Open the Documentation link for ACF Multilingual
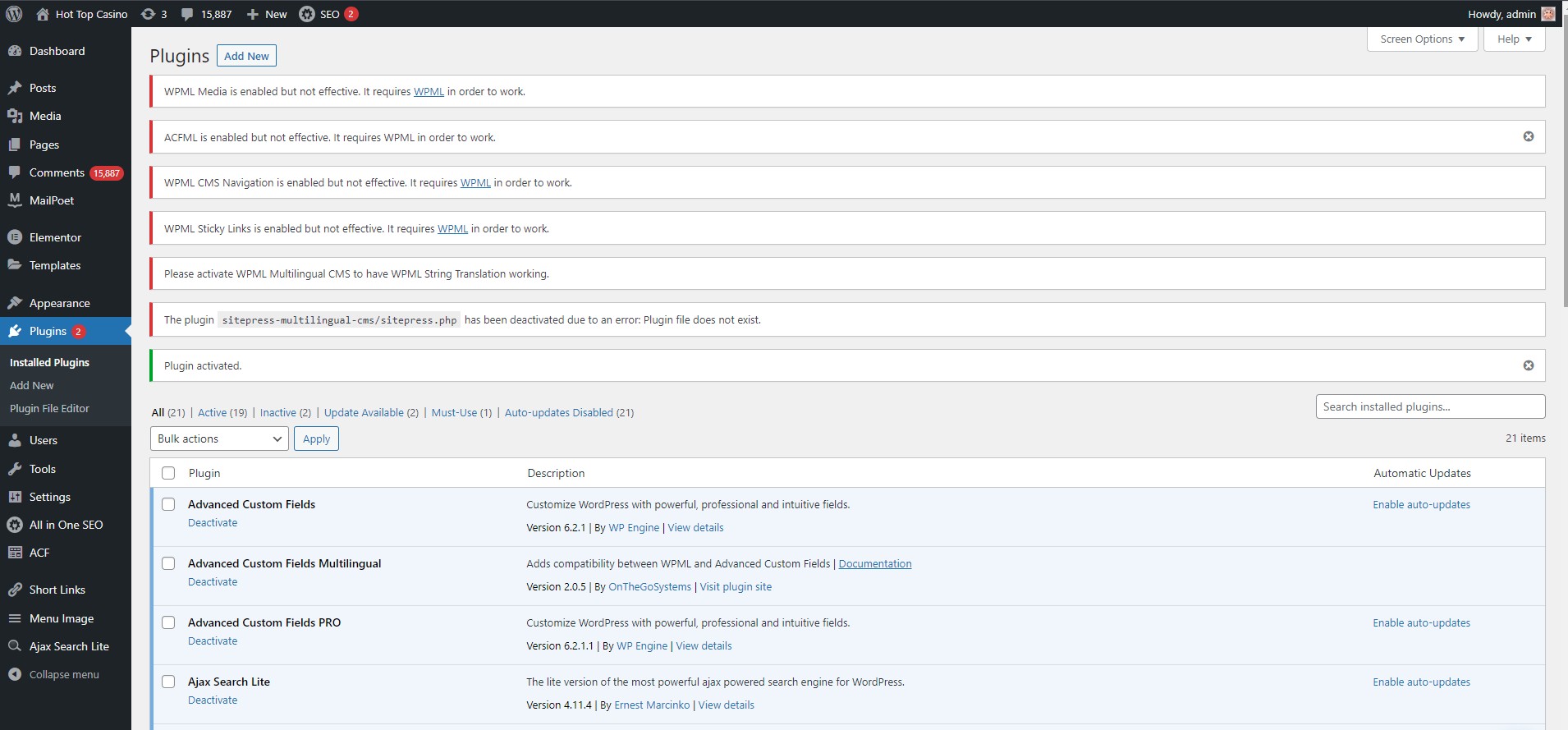This screenshot has width=1568, height=730. 875,563
